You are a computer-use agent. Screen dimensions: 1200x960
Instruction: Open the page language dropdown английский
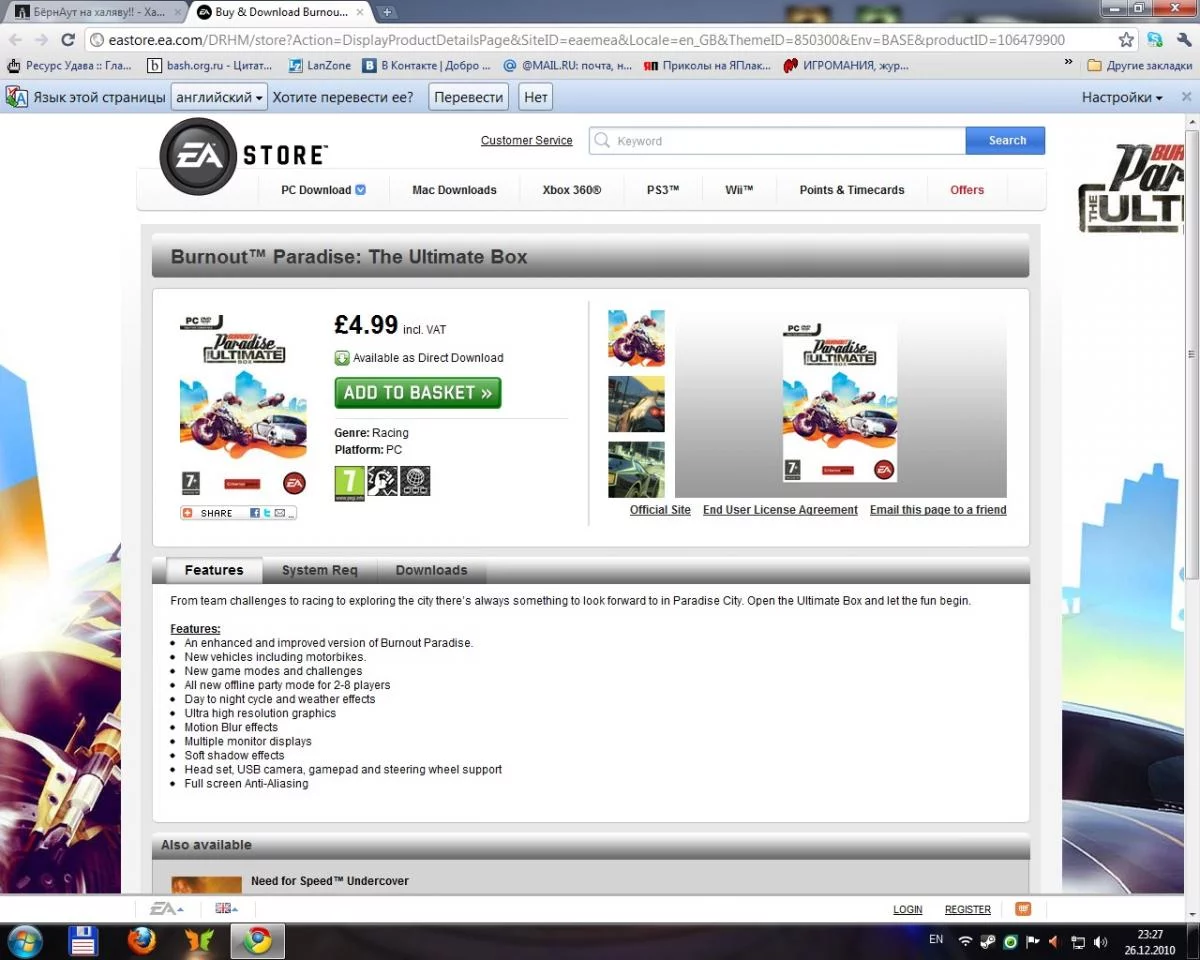coord(219,97)
